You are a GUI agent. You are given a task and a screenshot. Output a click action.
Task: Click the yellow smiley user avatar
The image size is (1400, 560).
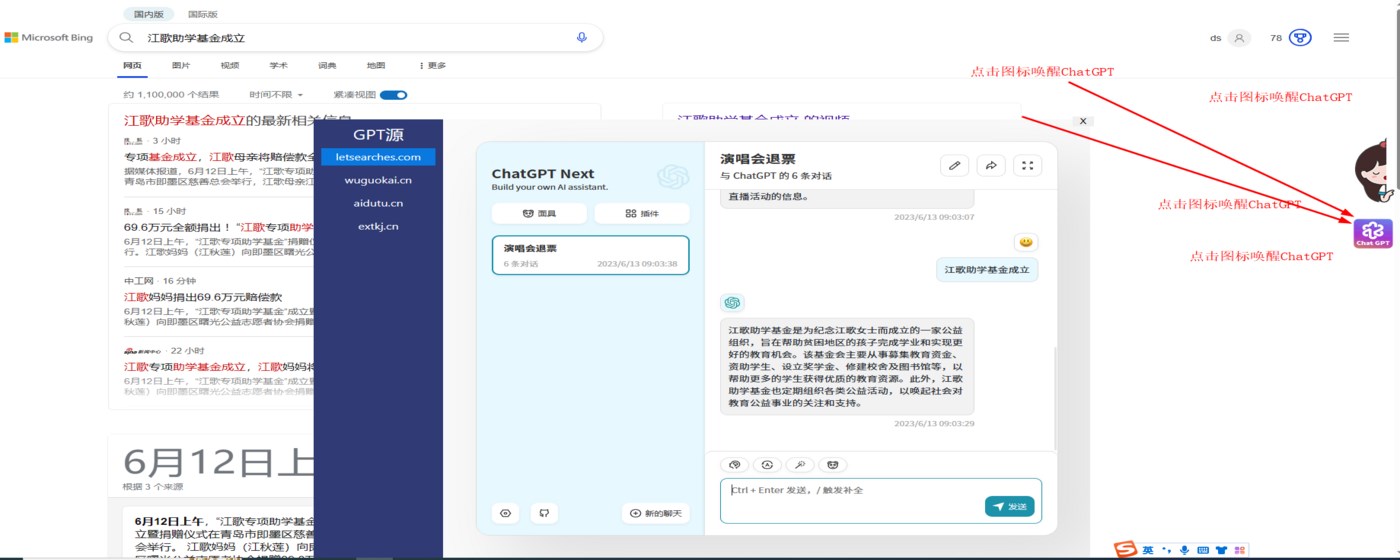tap(1025, 242)
